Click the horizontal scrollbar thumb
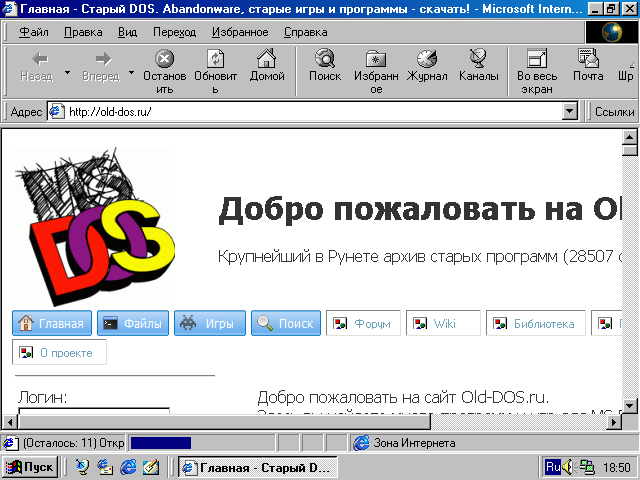The width and height of the screenshot is (640, 480). point(224,422)
